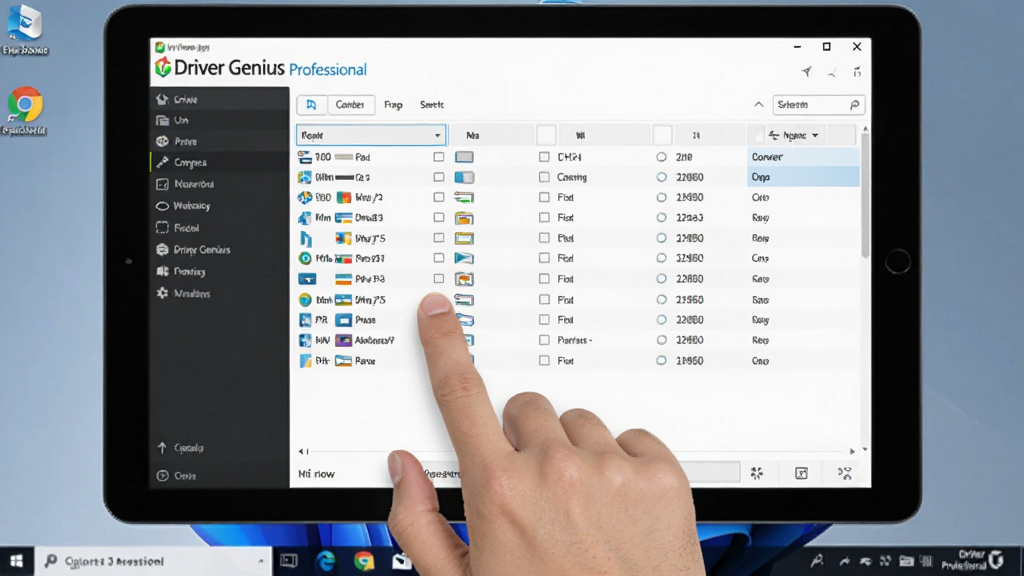Switch to the 'Frap' tab
The image size is (1024, 576).
(393, 104)
